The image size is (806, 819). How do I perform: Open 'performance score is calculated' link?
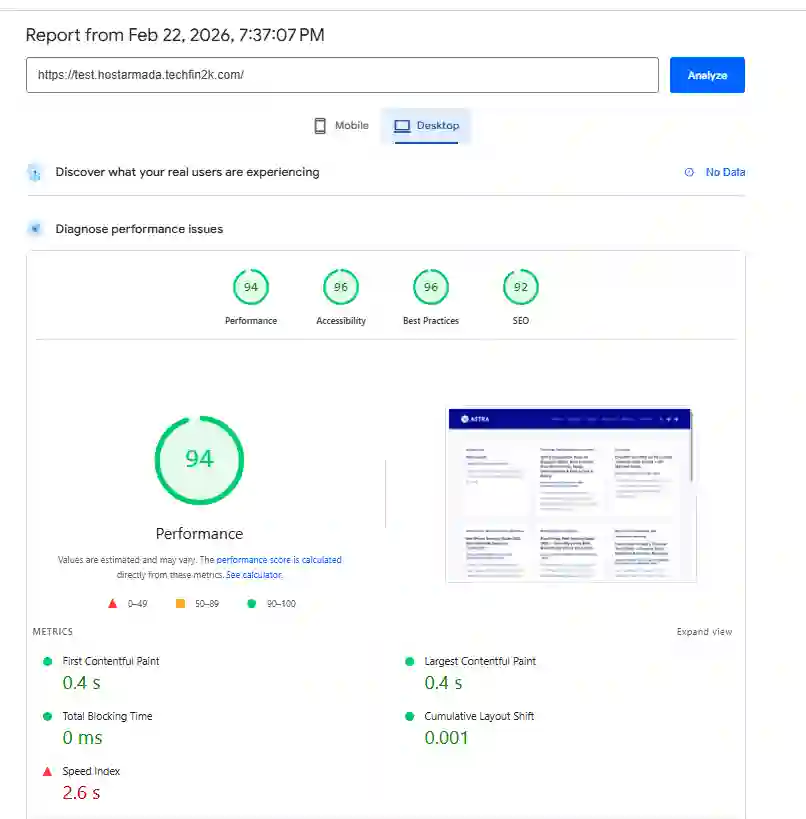pos(279,560)
